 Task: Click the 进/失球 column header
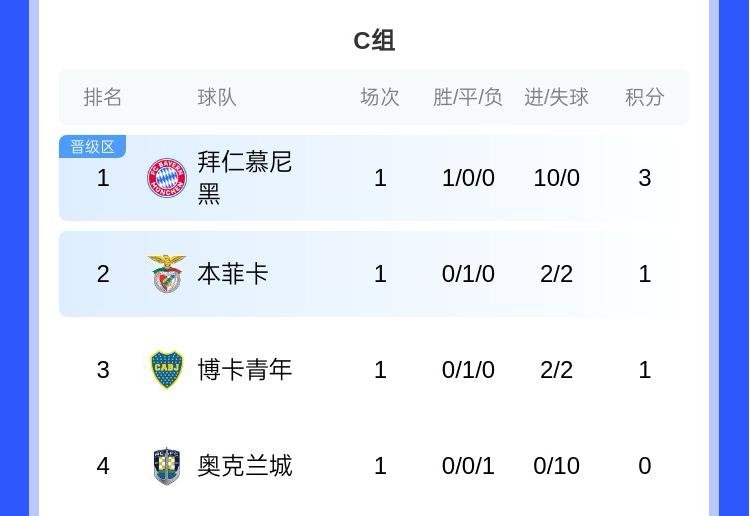556,97
